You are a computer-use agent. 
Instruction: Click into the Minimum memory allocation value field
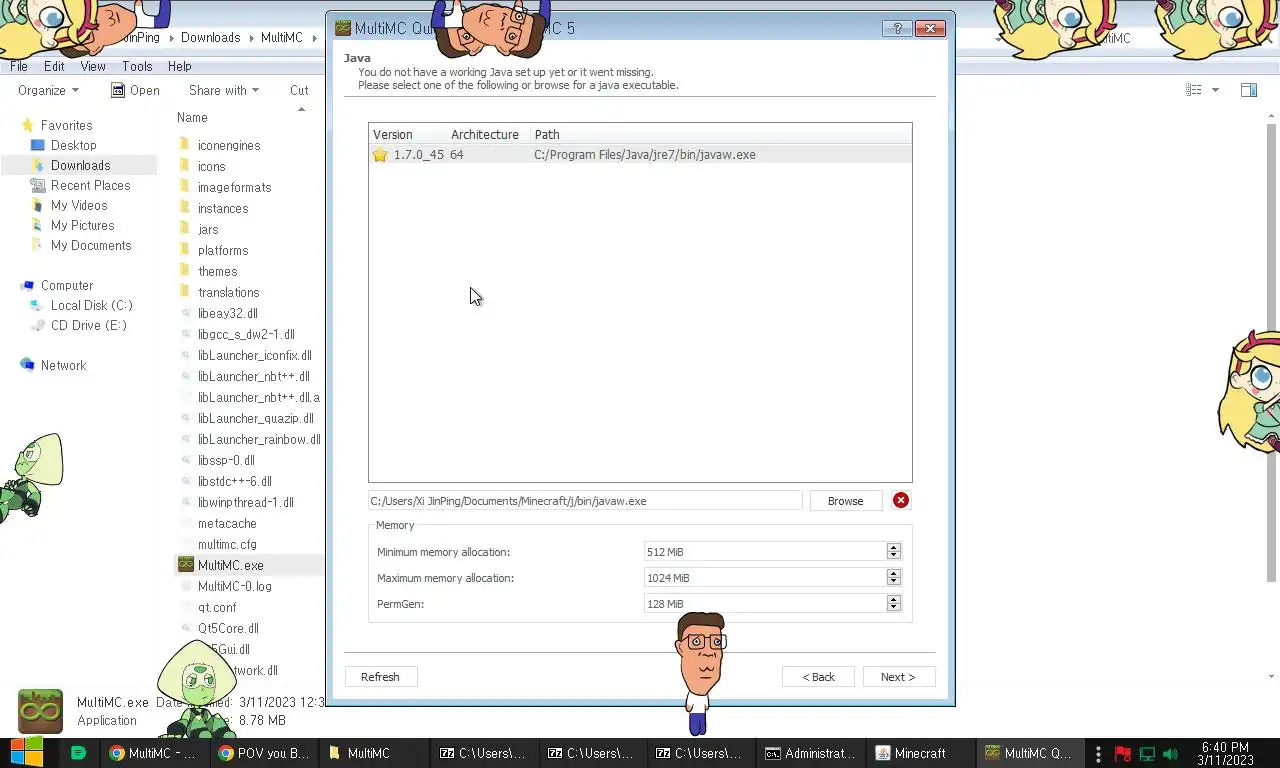765,552
